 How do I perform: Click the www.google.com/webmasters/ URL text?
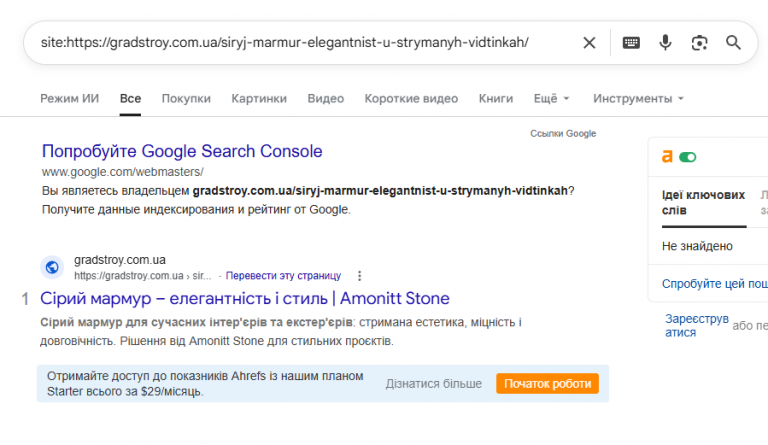click(122, 172)
